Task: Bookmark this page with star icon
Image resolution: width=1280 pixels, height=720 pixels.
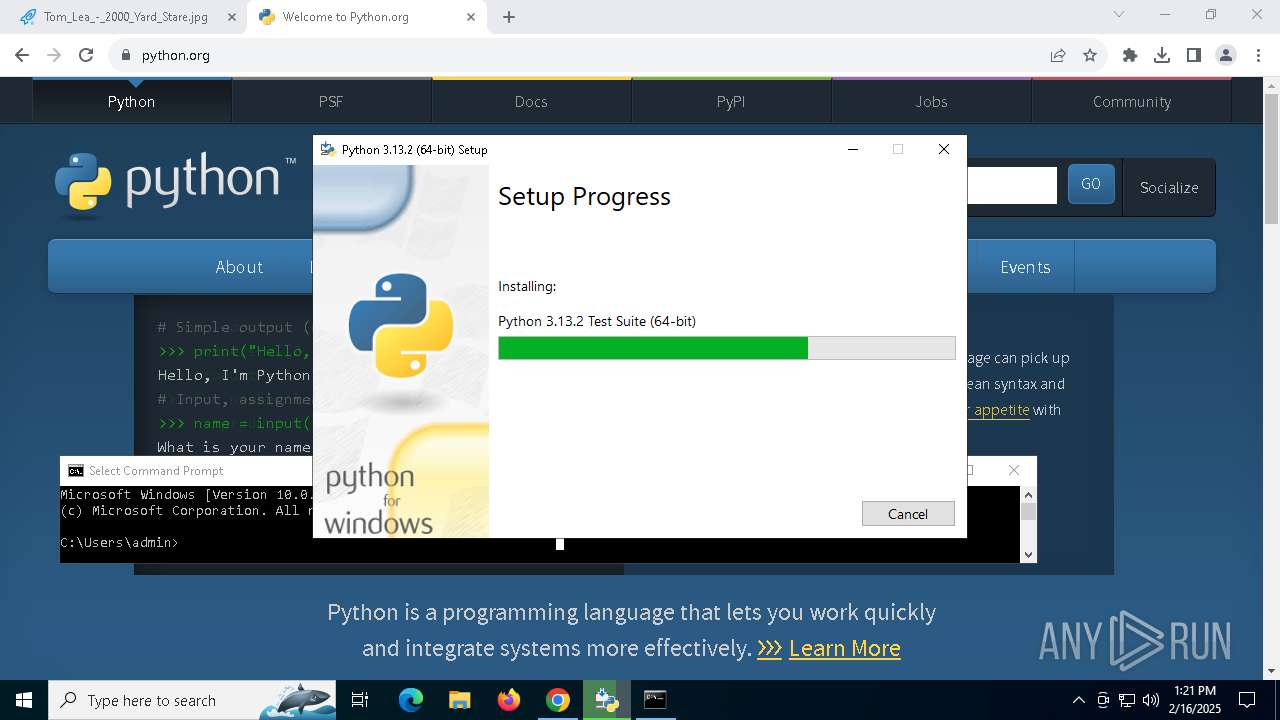Action: click(x=1090, y=55)
